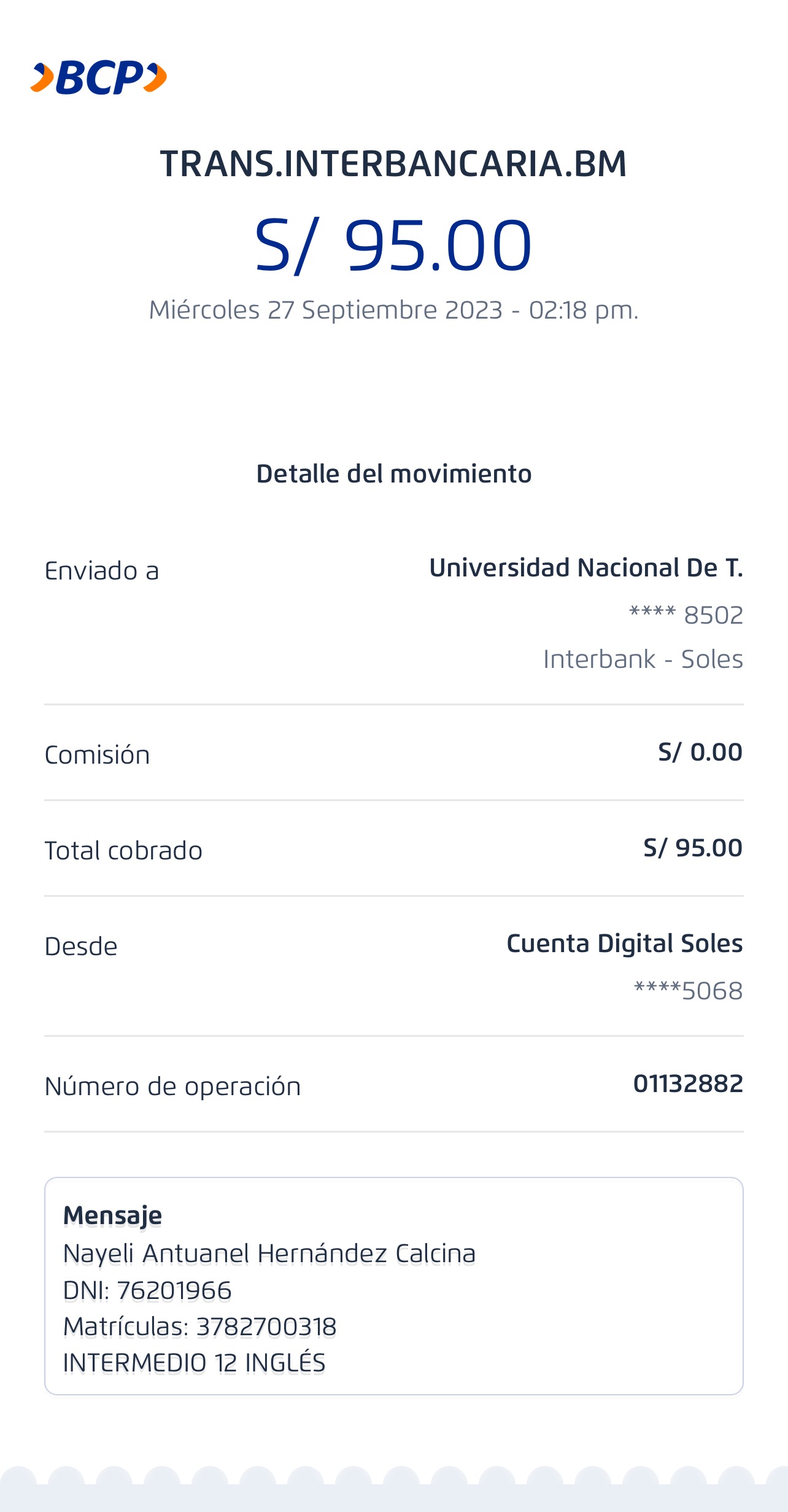Click the S/ 0.00 commission value

tap(700, 752)
